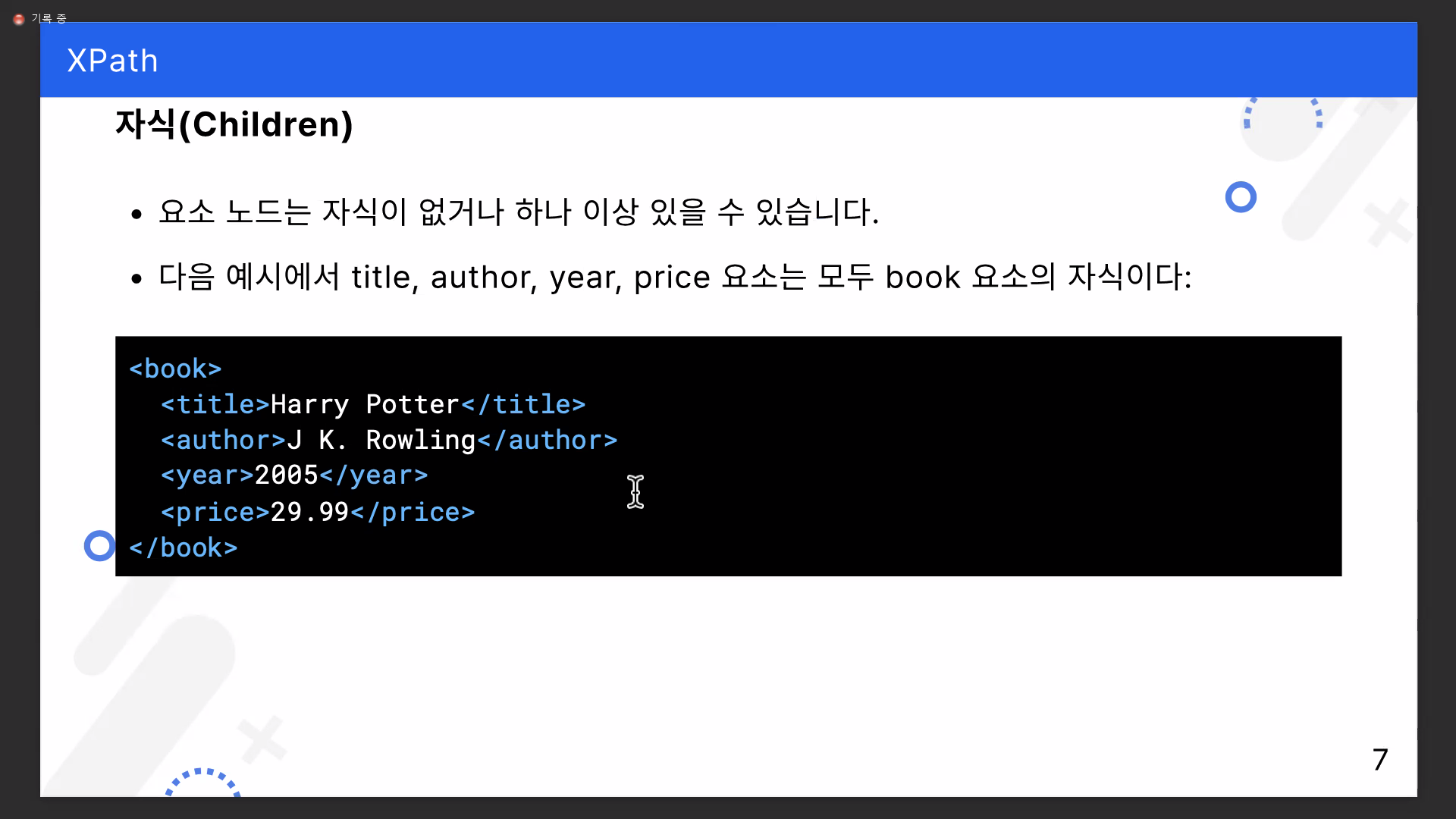Click the price value 29.99

[309, 512]
